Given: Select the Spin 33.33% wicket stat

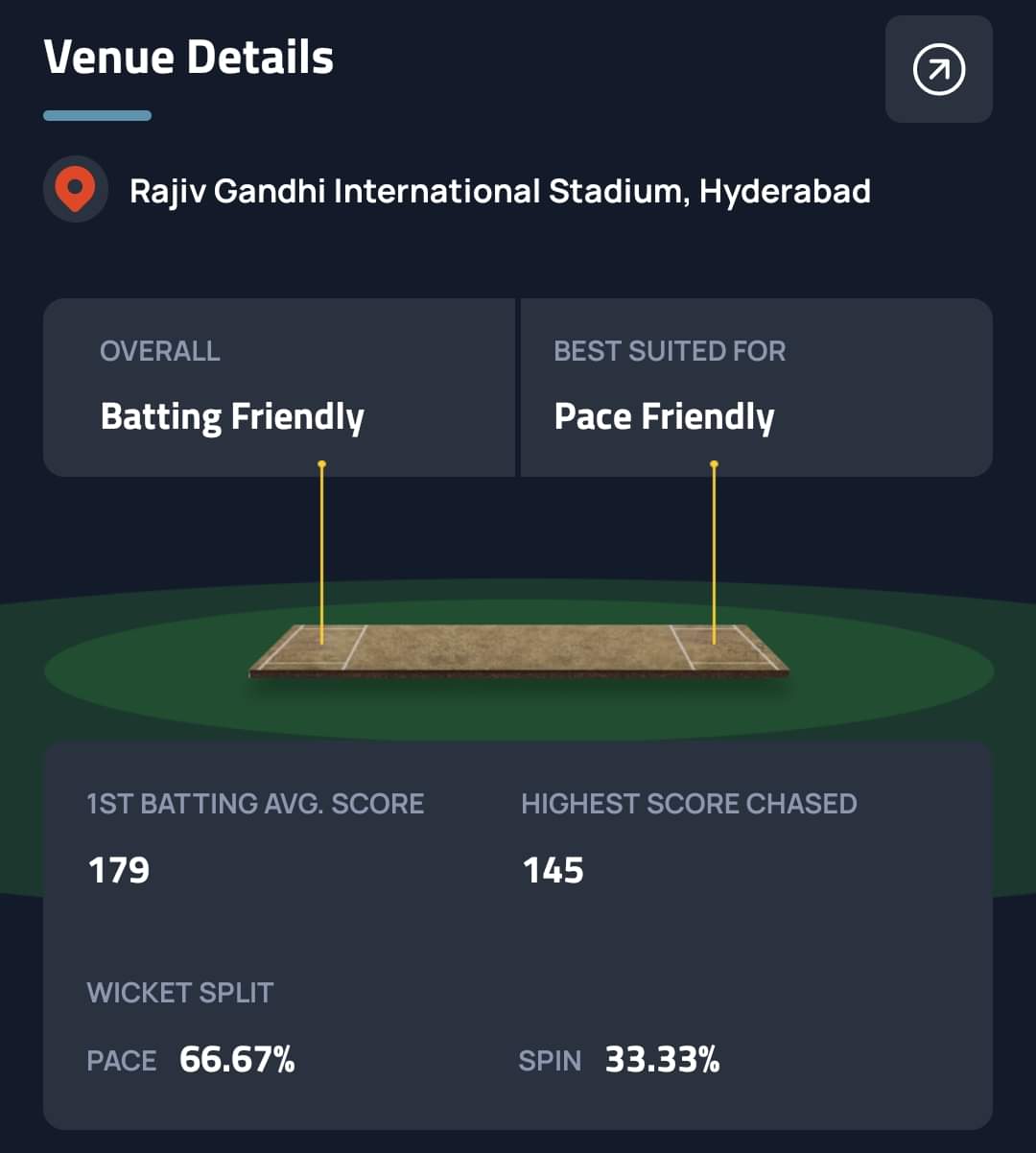Looking at the screenshot, I should 619,1060.
